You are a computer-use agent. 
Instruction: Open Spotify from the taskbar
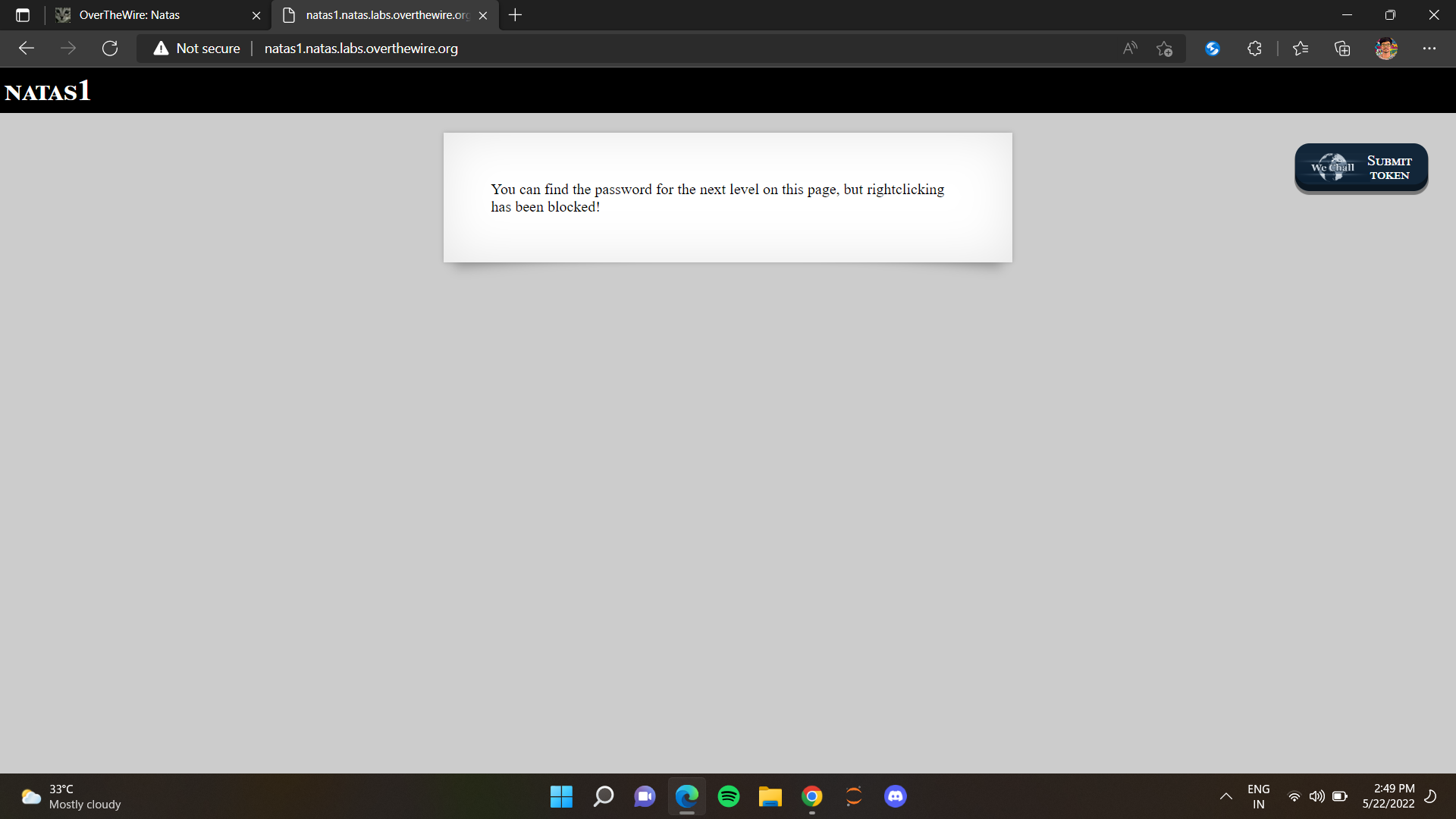(x=729, y=796)
